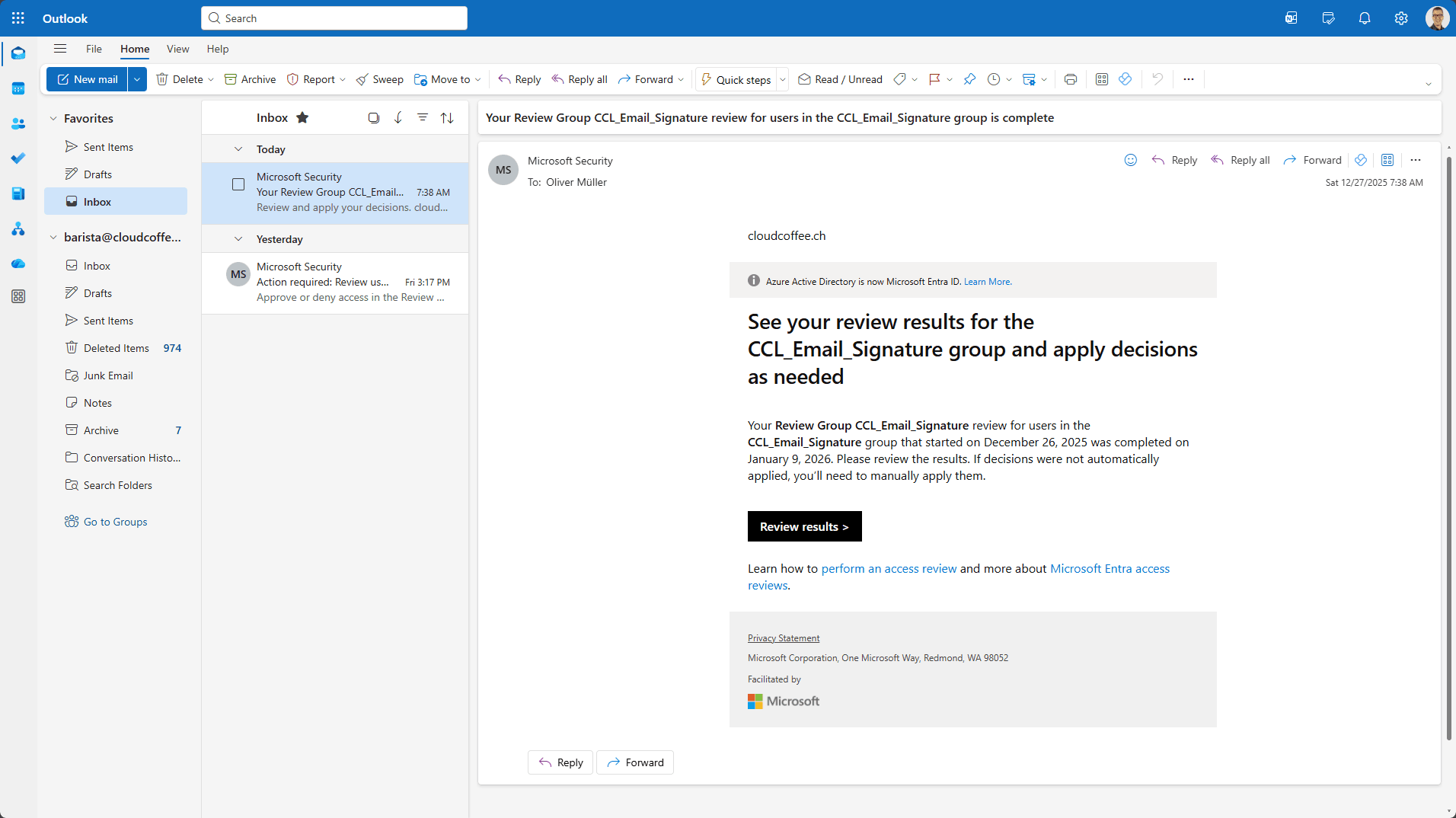Open the perform an access review link
This screenshot has height=818, width=1456.
click(x=889, y=568)
